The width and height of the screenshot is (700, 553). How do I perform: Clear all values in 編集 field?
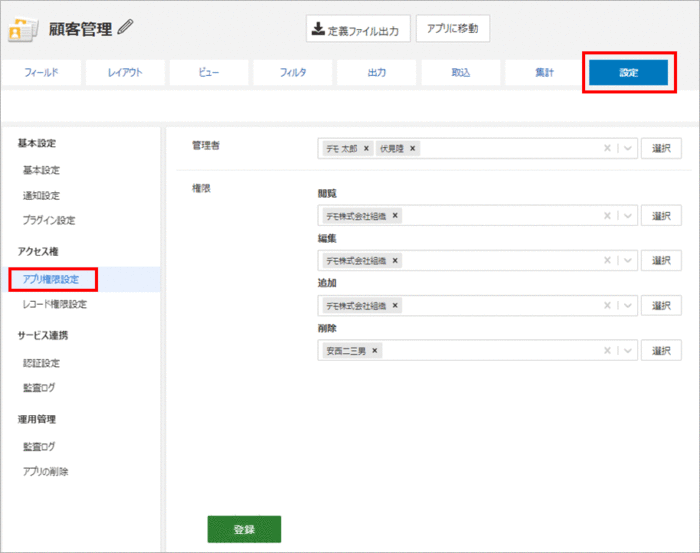[x=607, y=260]
